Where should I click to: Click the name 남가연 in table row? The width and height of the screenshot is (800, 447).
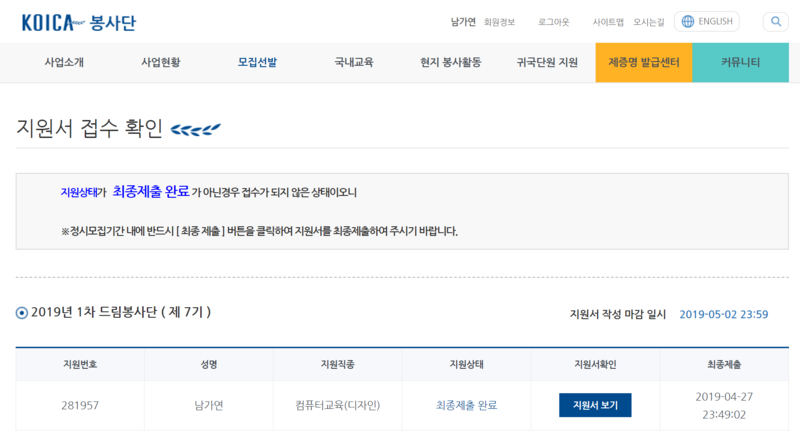pyautogui.click(x=209, y=406)
